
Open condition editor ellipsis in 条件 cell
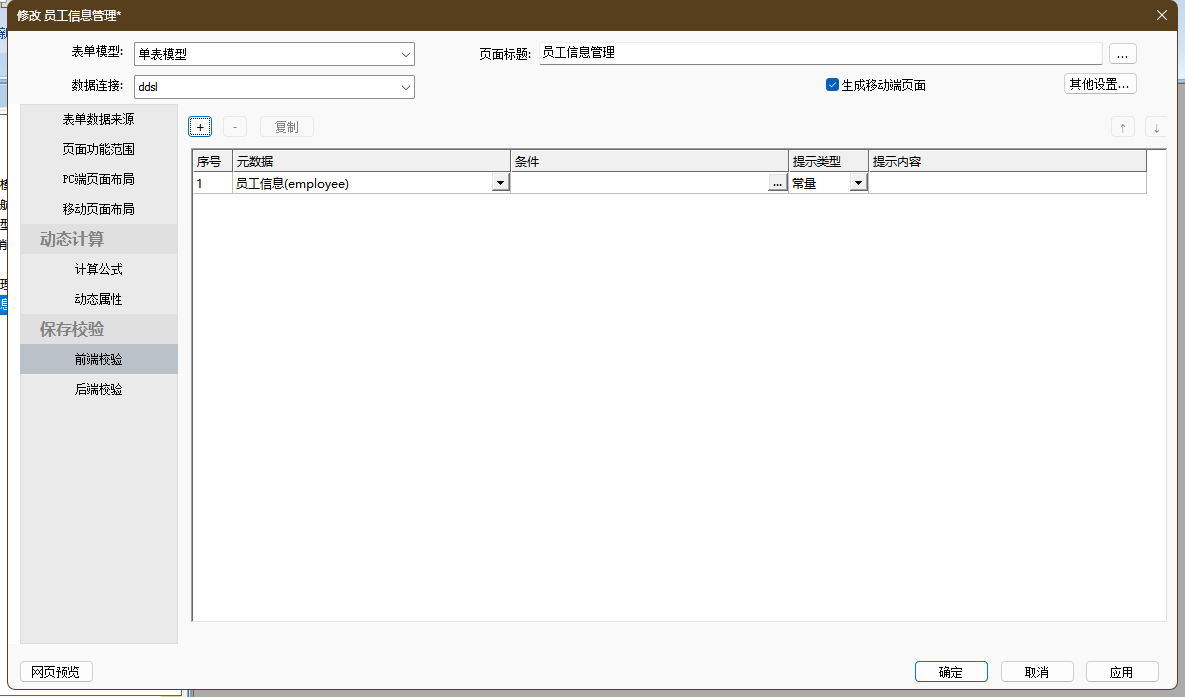tap(778, 183)
